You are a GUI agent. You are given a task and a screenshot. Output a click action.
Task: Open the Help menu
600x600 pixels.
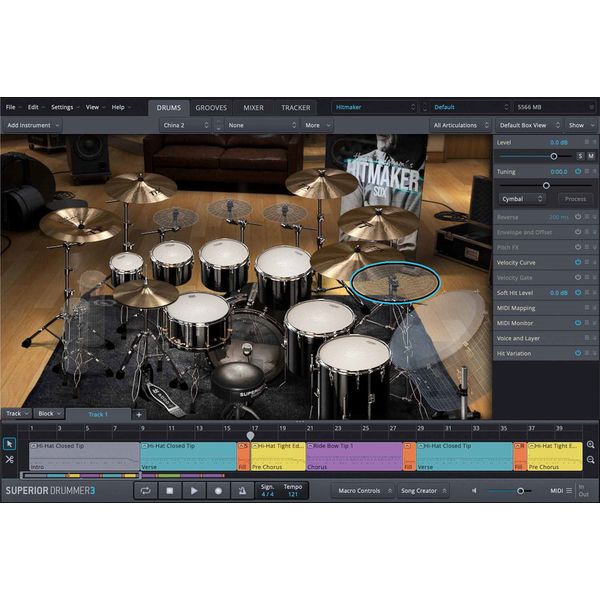[x=121, y=107]
